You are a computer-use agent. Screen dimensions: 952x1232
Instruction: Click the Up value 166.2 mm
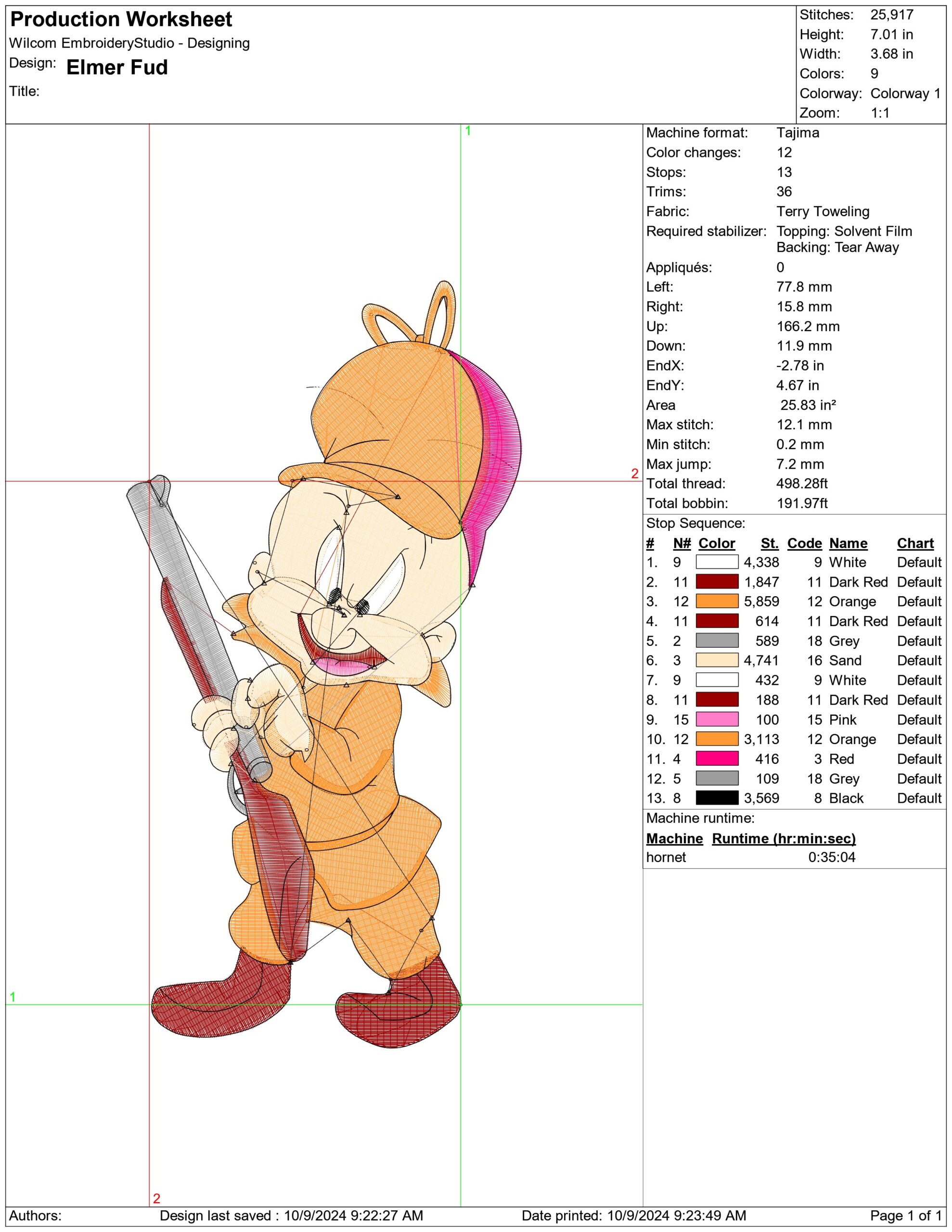tap(808, 327)
